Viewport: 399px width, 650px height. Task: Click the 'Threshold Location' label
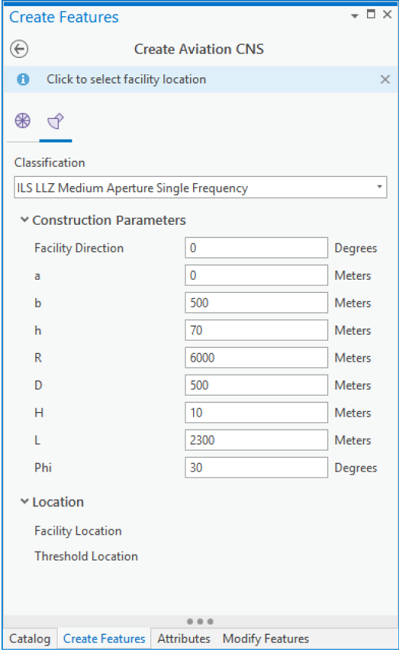click(x=86, y=556)
